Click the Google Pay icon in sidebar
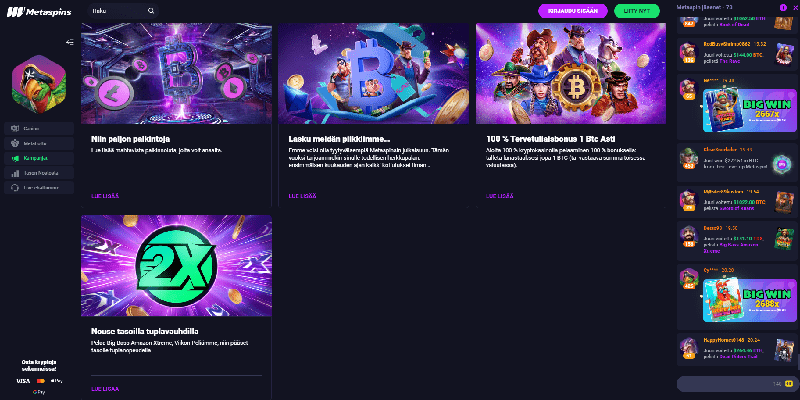This screenshot has height=400, width=800. pyautogui.click(x=39, y=392)
